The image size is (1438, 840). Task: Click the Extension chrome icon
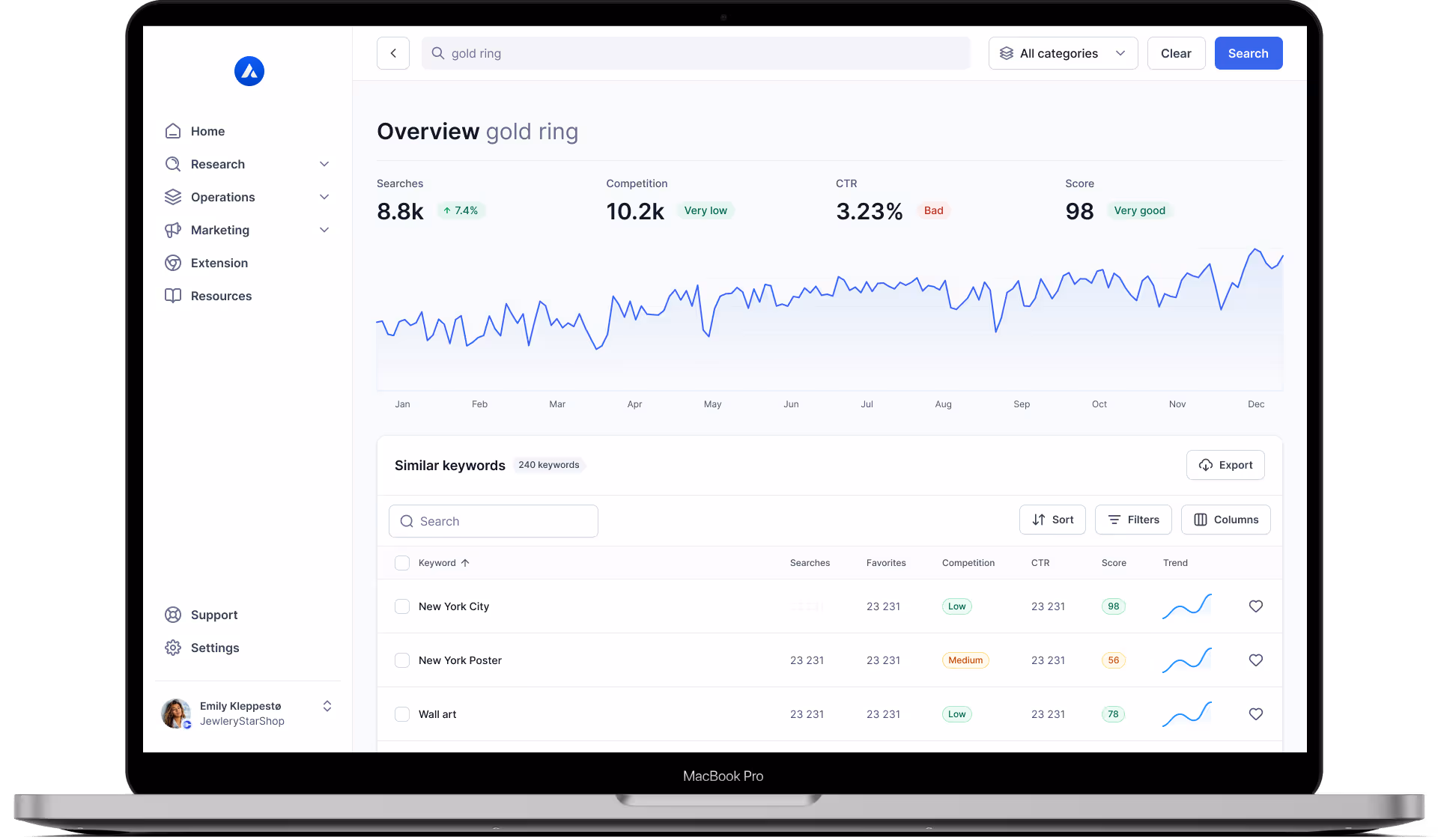(173, 263)
